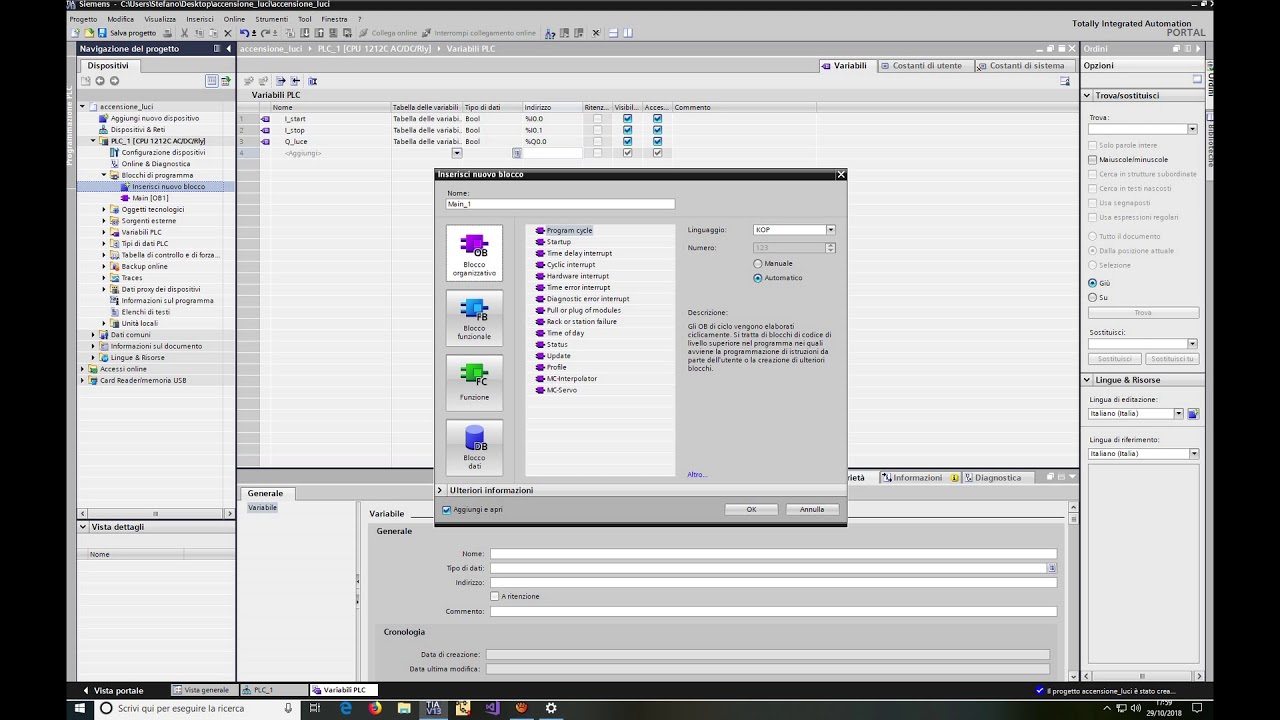Select the Manuale radio button
This screenshot has width=1280, height=720.
[x=758, y=264]
